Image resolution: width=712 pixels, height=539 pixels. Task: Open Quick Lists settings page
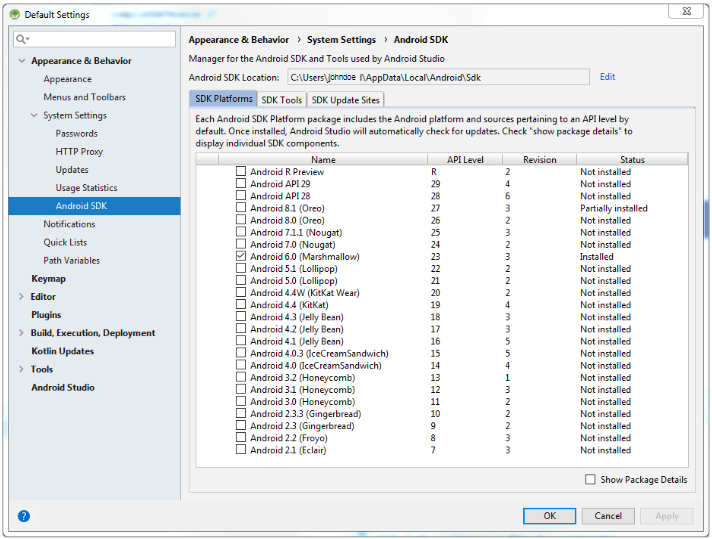click(x=65, y=242)
